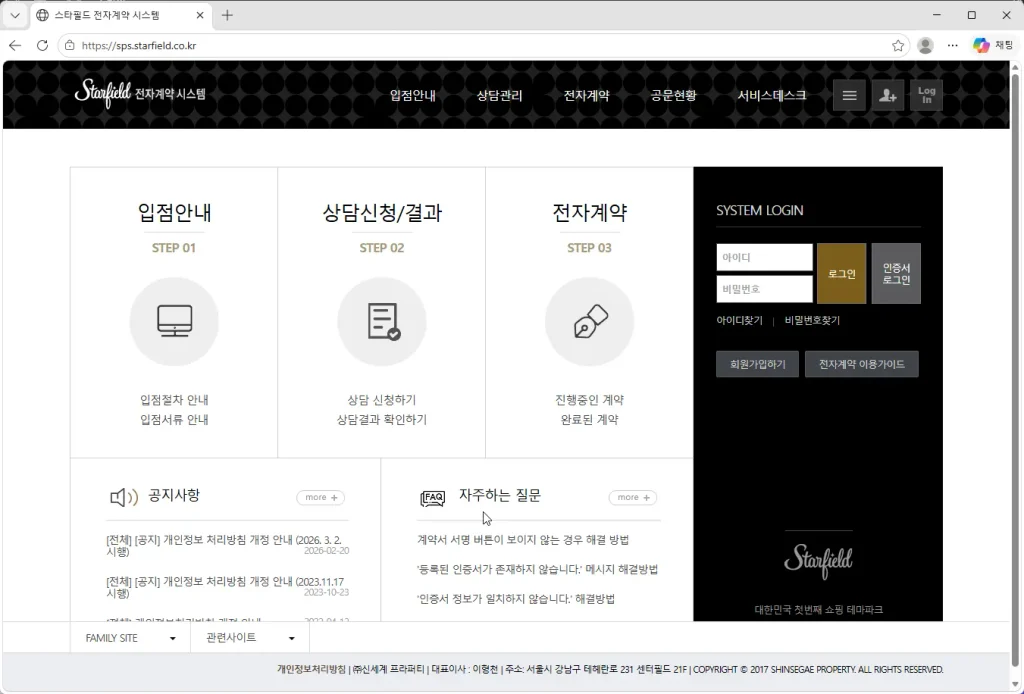1024x694 pixels.
Task: Open the browser profile icon
Action: click(x=925, y=45)
